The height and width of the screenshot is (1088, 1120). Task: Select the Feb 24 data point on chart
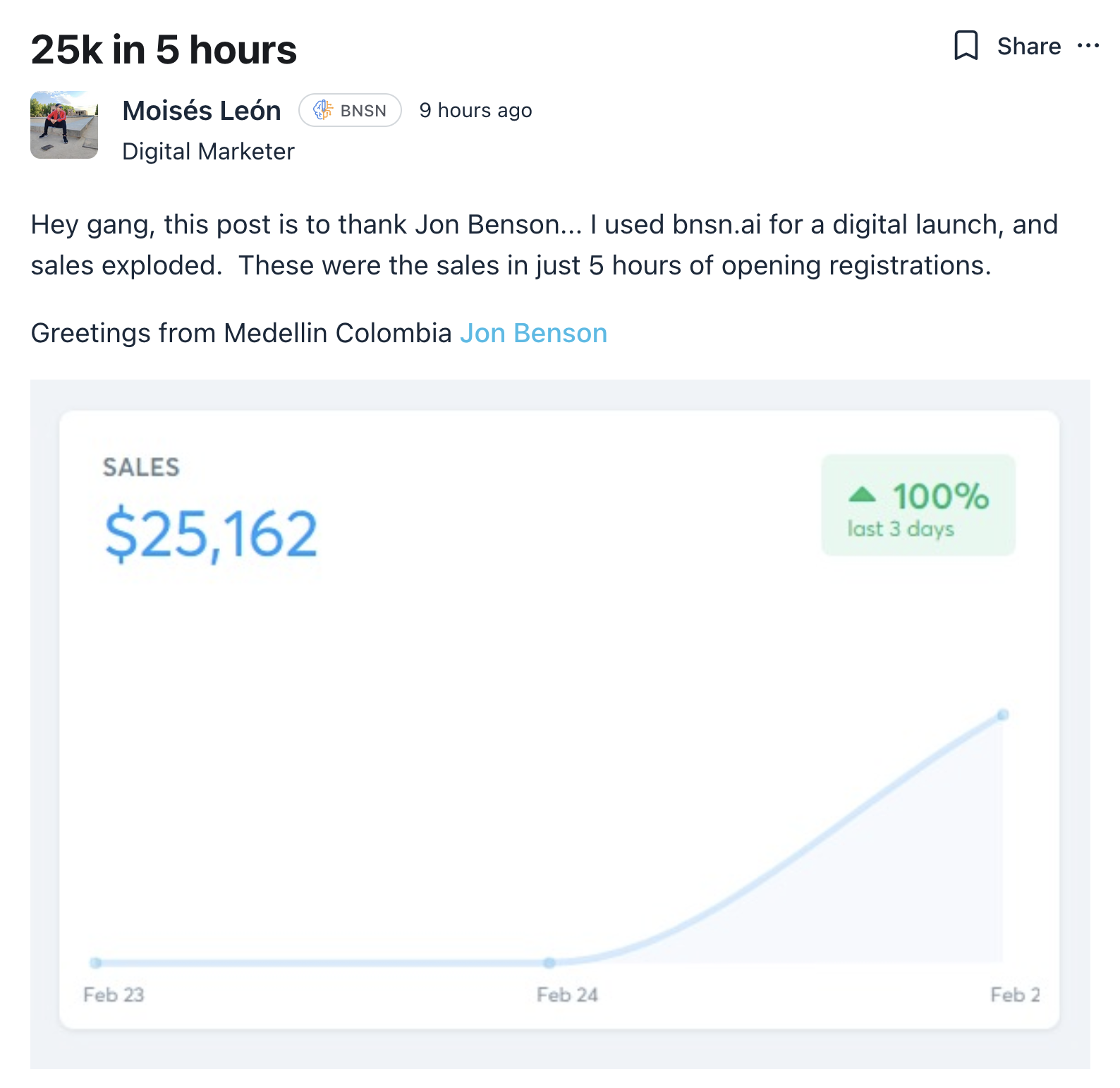549,962
